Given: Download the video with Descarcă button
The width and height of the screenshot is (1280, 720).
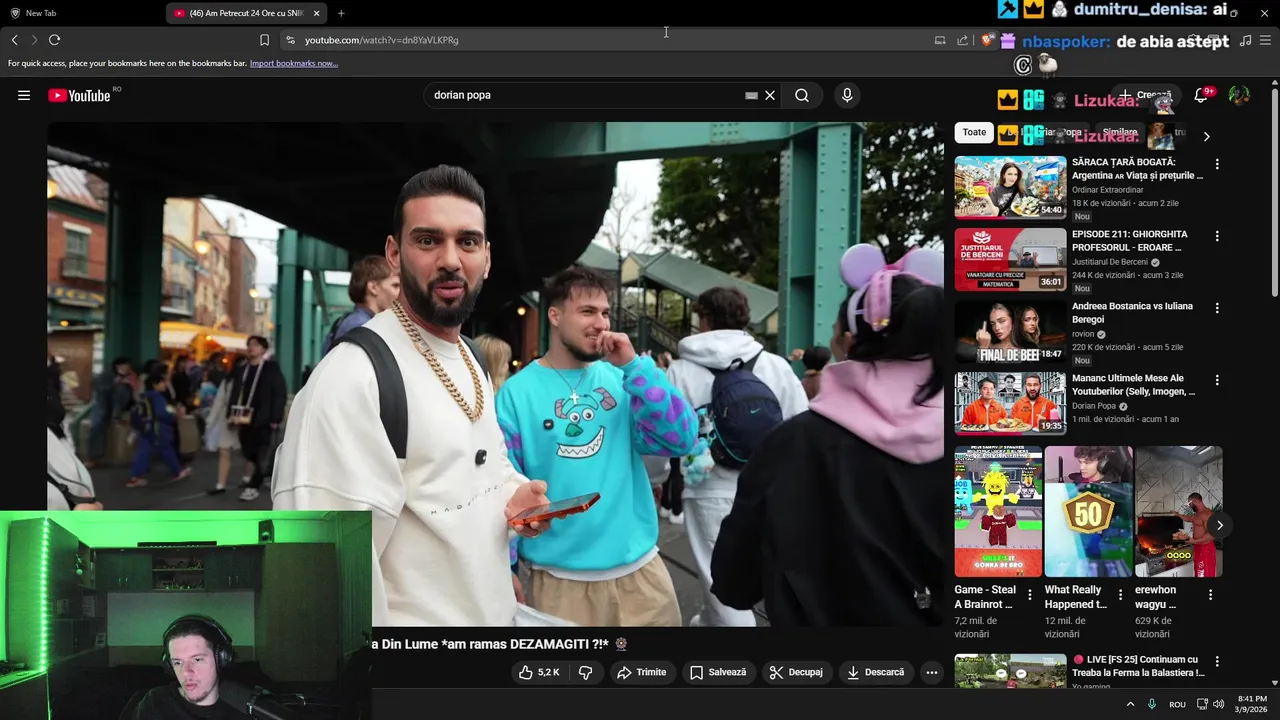Looking at the screenshot, I should pyautogui.click(x=875, y=672).
